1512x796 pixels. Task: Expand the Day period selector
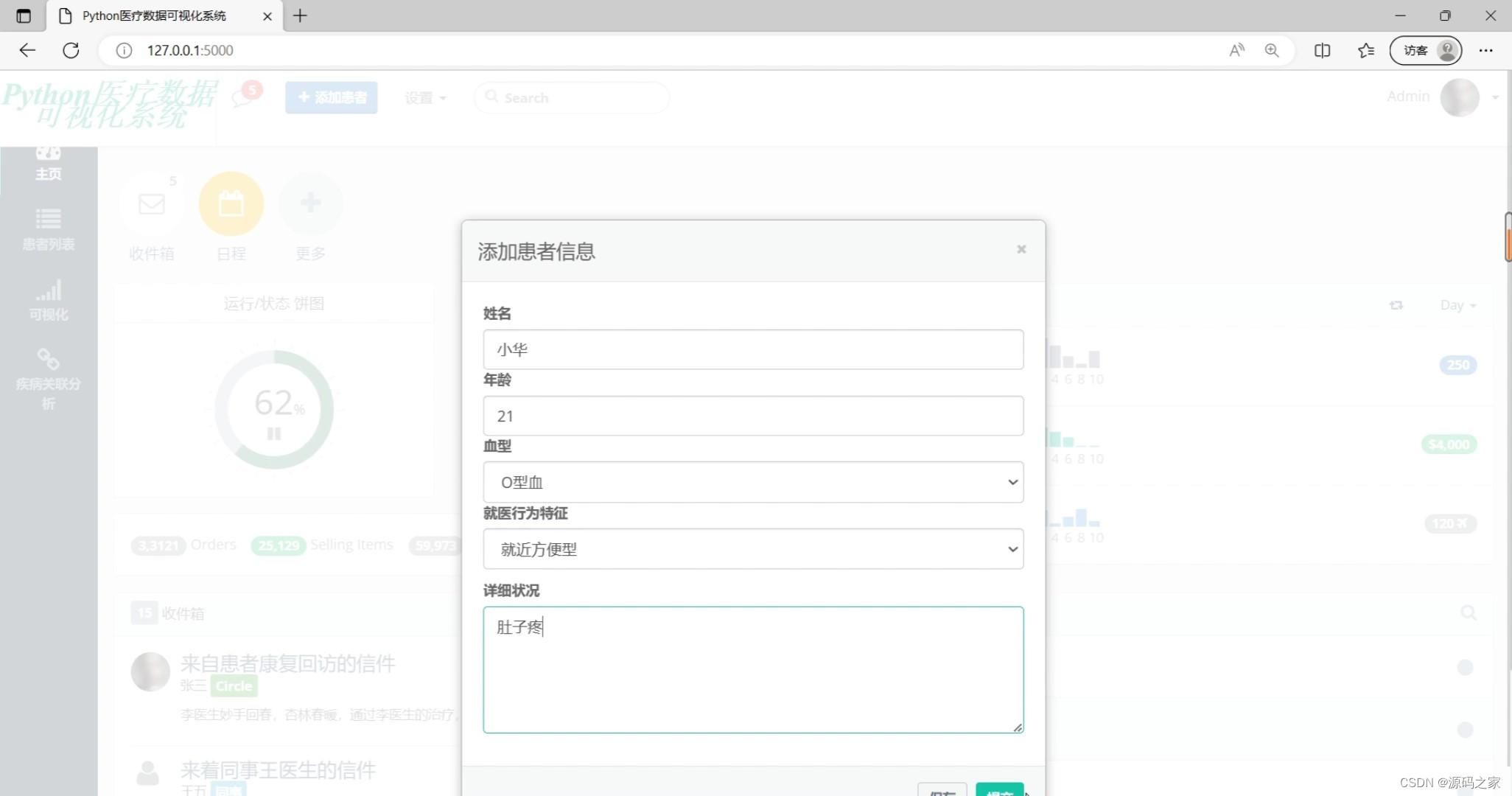click(x=1457, y=305)
